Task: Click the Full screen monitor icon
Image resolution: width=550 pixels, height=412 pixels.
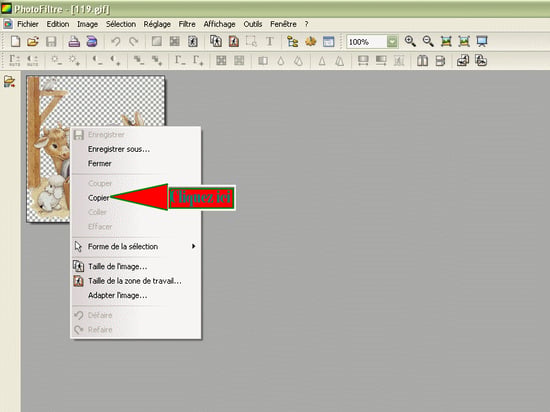Action: 482,41
